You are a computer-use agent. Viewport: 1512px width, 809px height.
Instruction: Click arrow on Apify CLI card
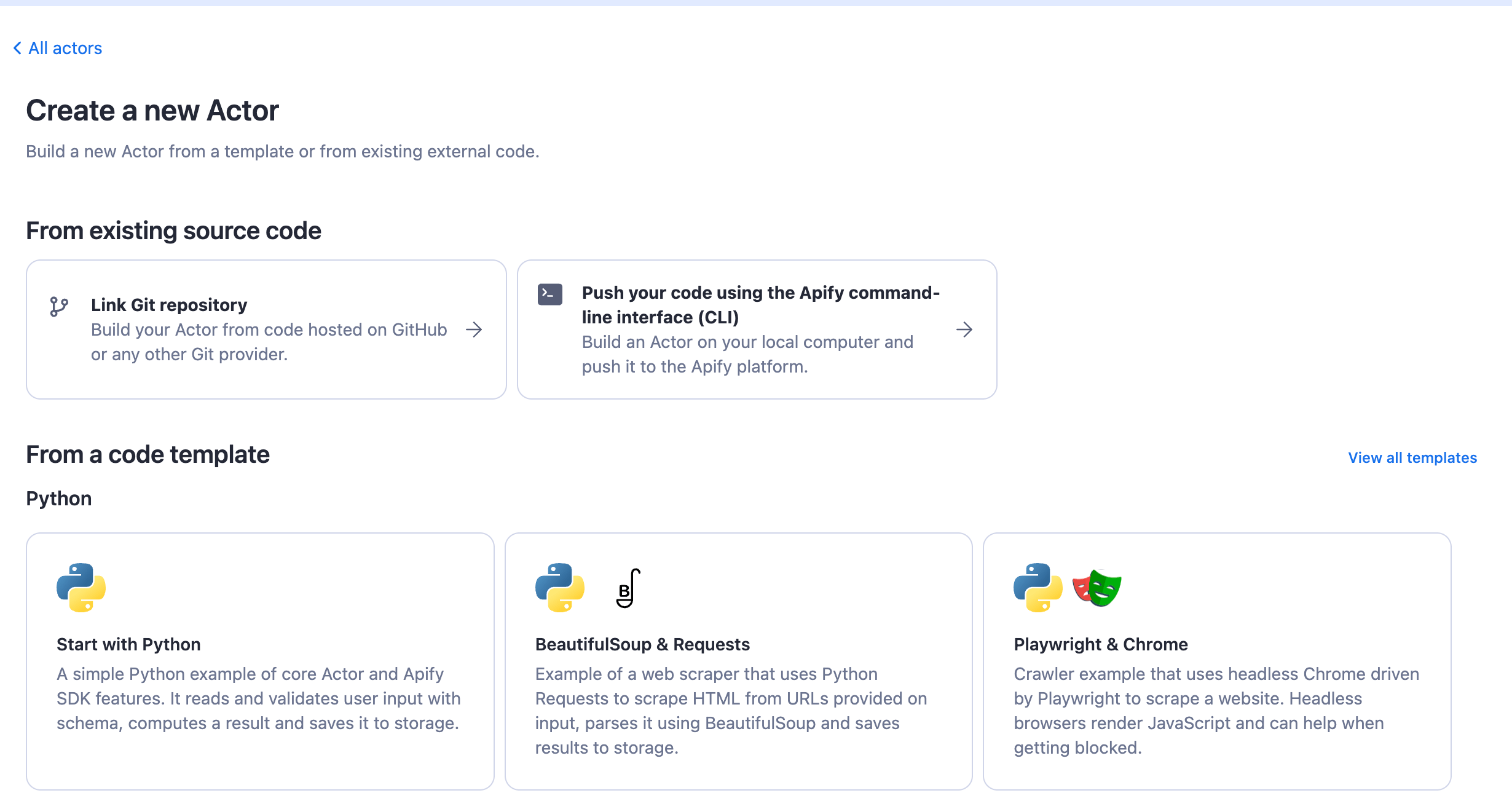[964, 330]
